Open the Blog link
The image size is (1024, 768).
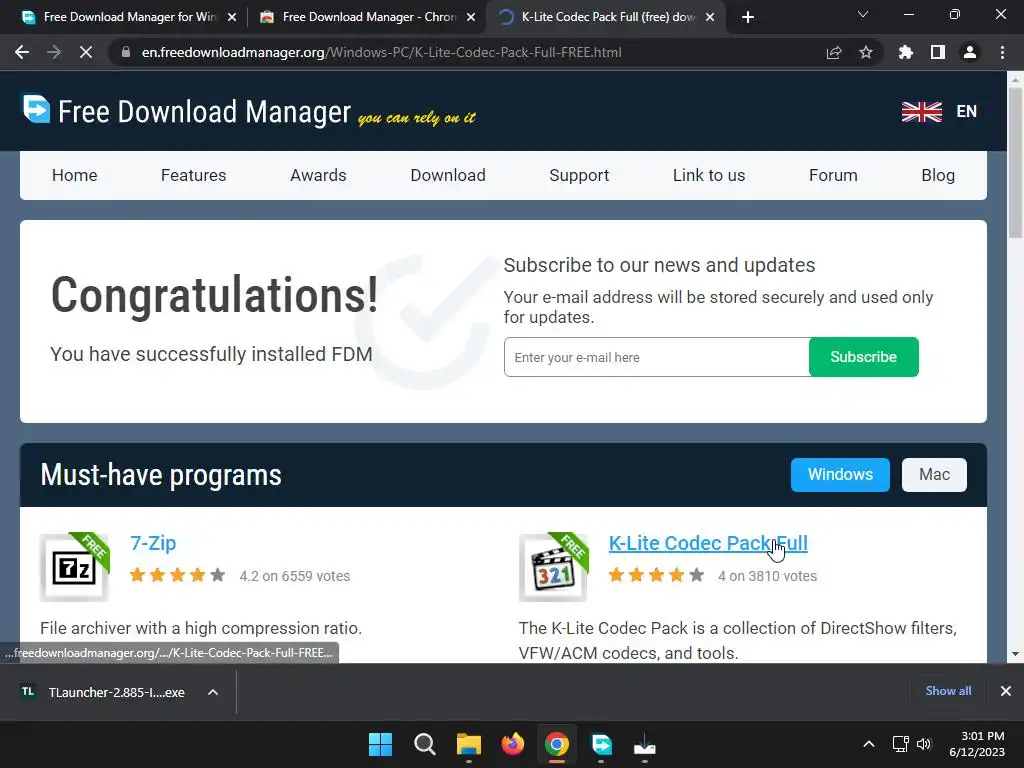[x=938, y=175]
